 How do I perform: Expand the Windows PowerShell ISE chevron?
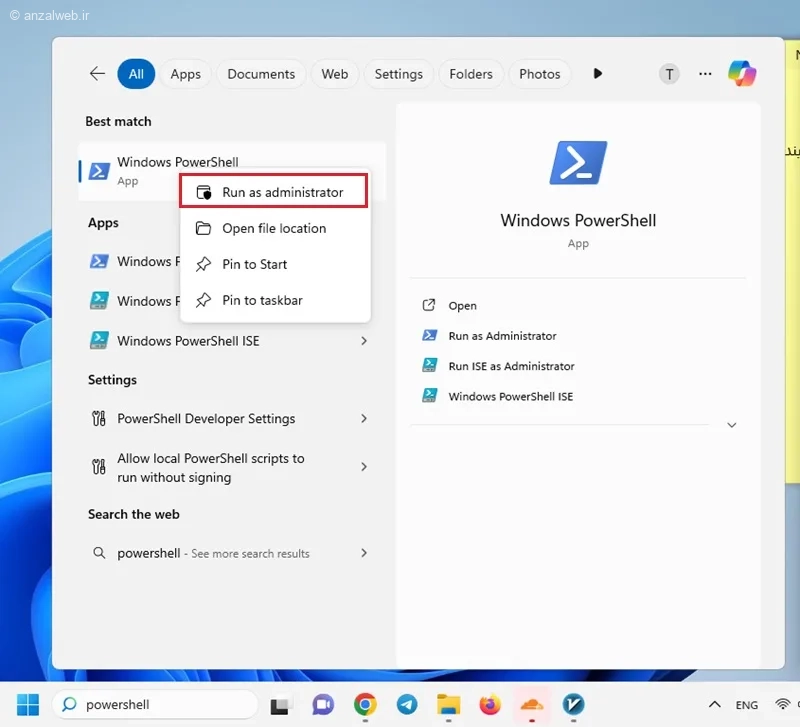pos(364,341)
